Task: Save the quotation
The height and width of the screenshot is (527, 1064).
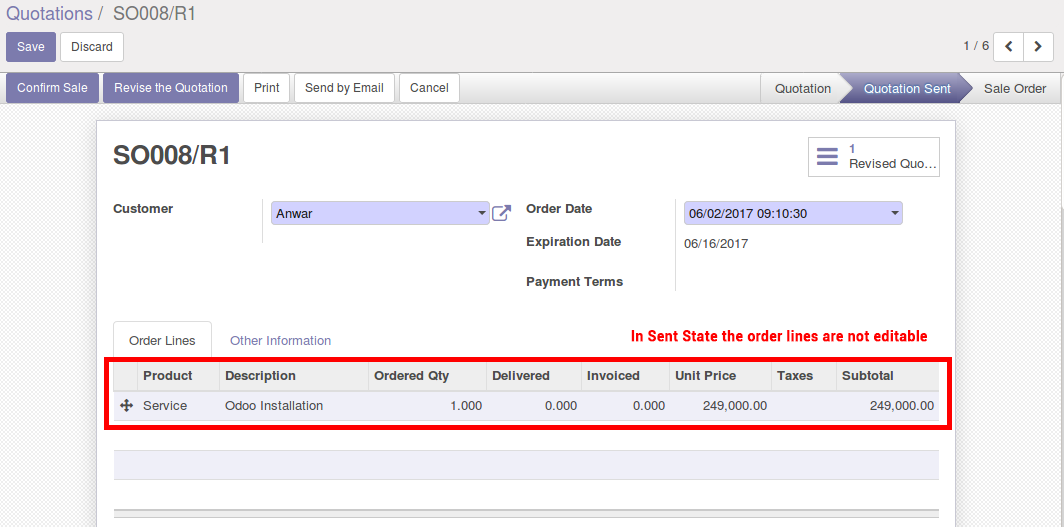Action: 31,47
